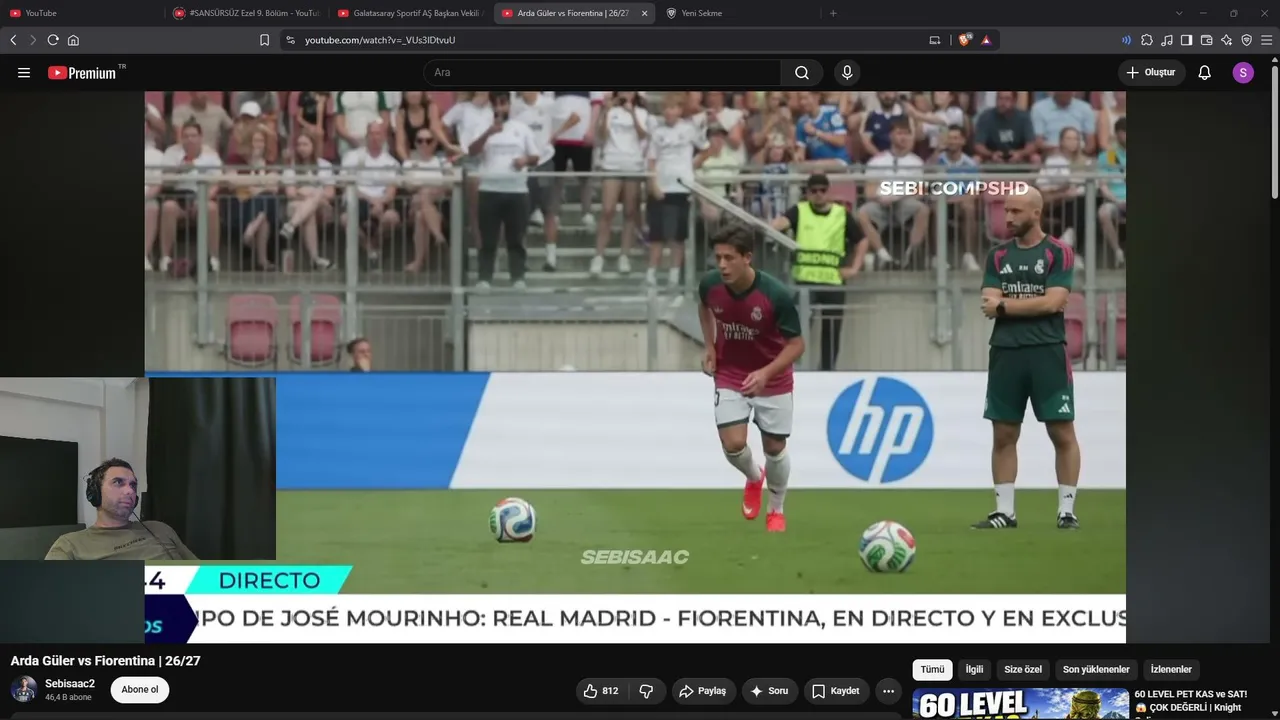Click the blue sound-waves toolbar icon
This screenshot has height=720, width=1280.
pyautogui.click(x=1127, y=40)
